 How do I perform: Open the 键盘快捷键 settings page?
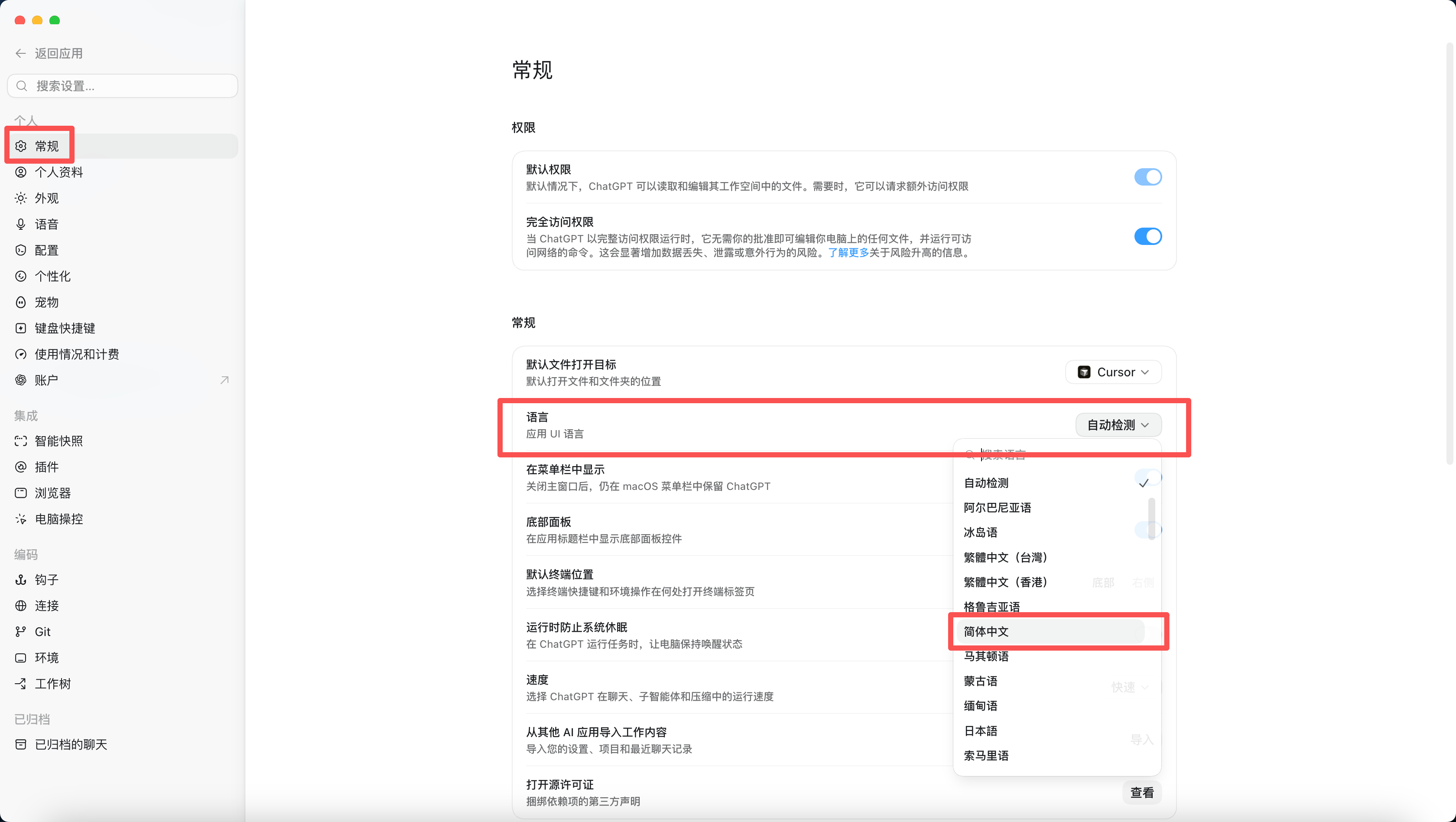[122, 329]
